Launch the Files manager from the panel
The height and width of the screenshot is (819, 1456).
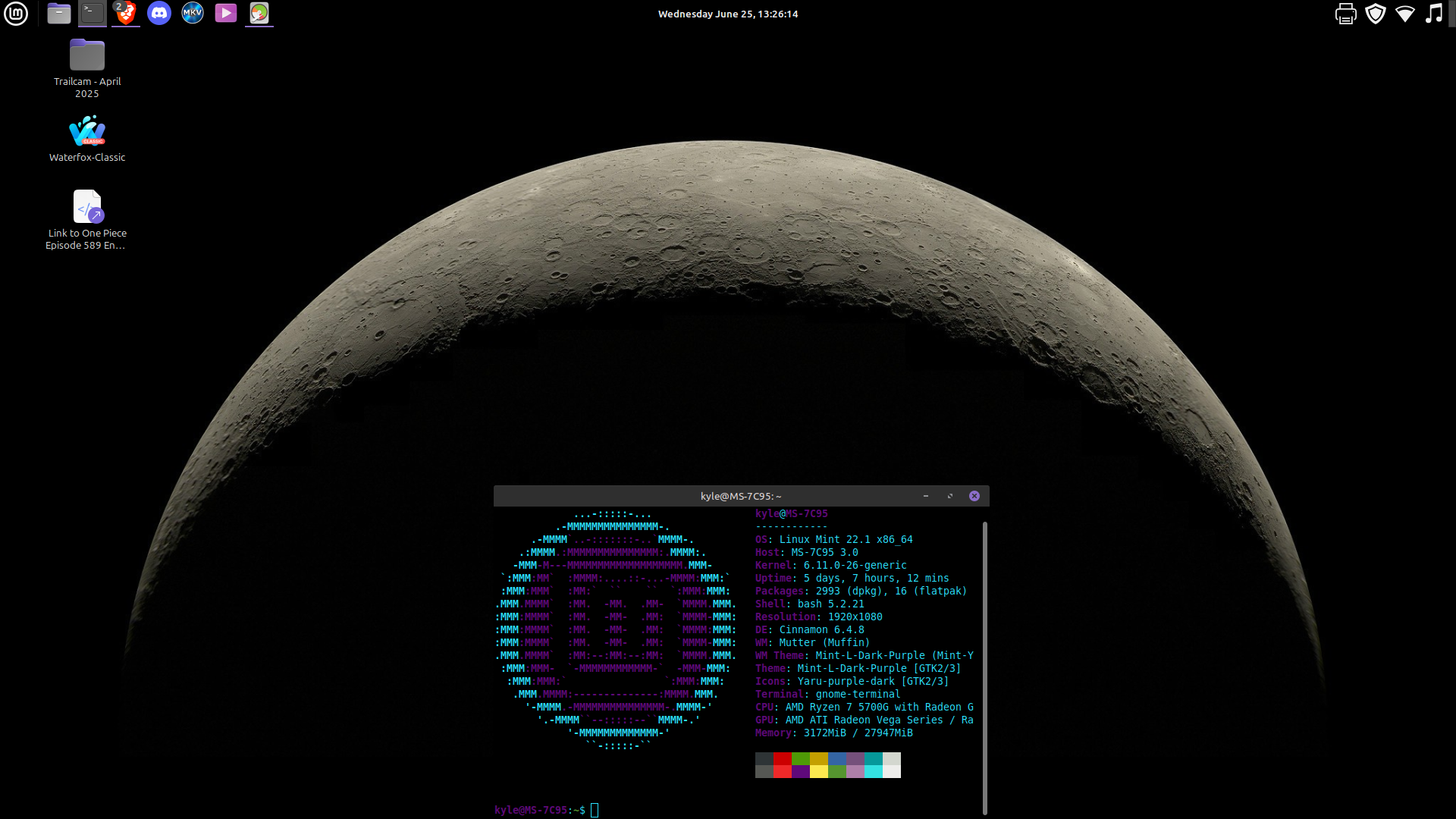click(59, 13)
